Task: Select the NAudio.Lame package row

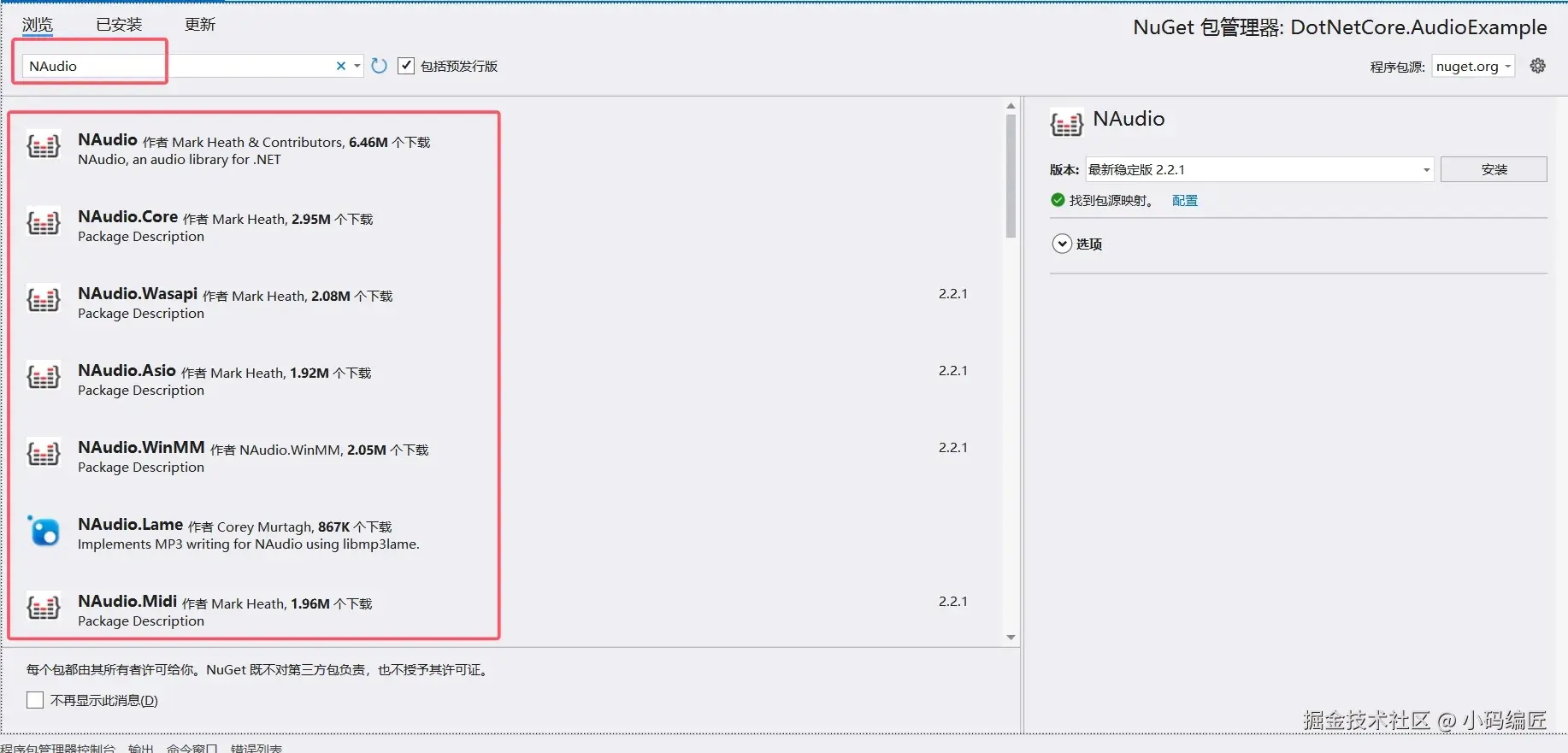Action: 504,534
